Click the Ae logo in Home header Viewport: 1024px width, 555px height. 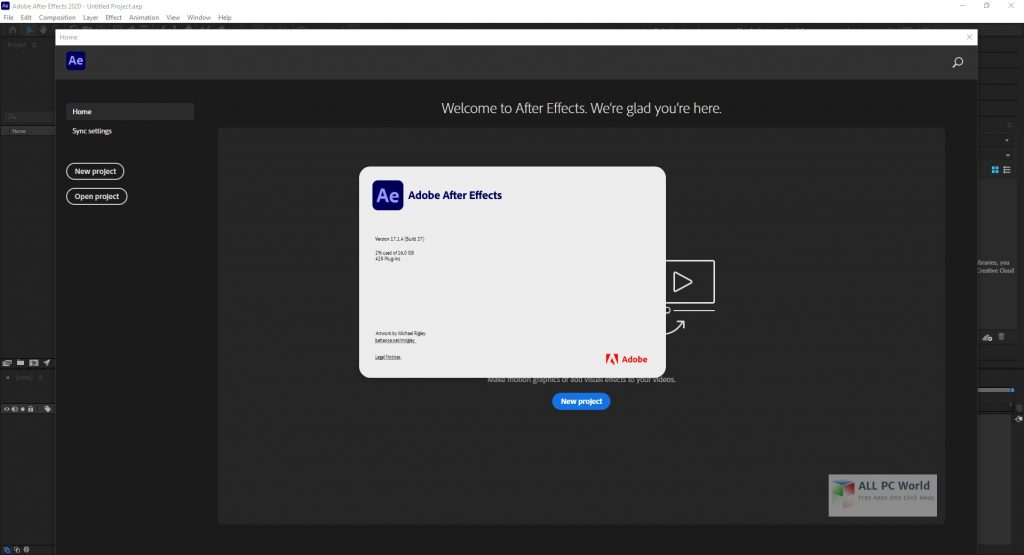[x=76, y=61]
